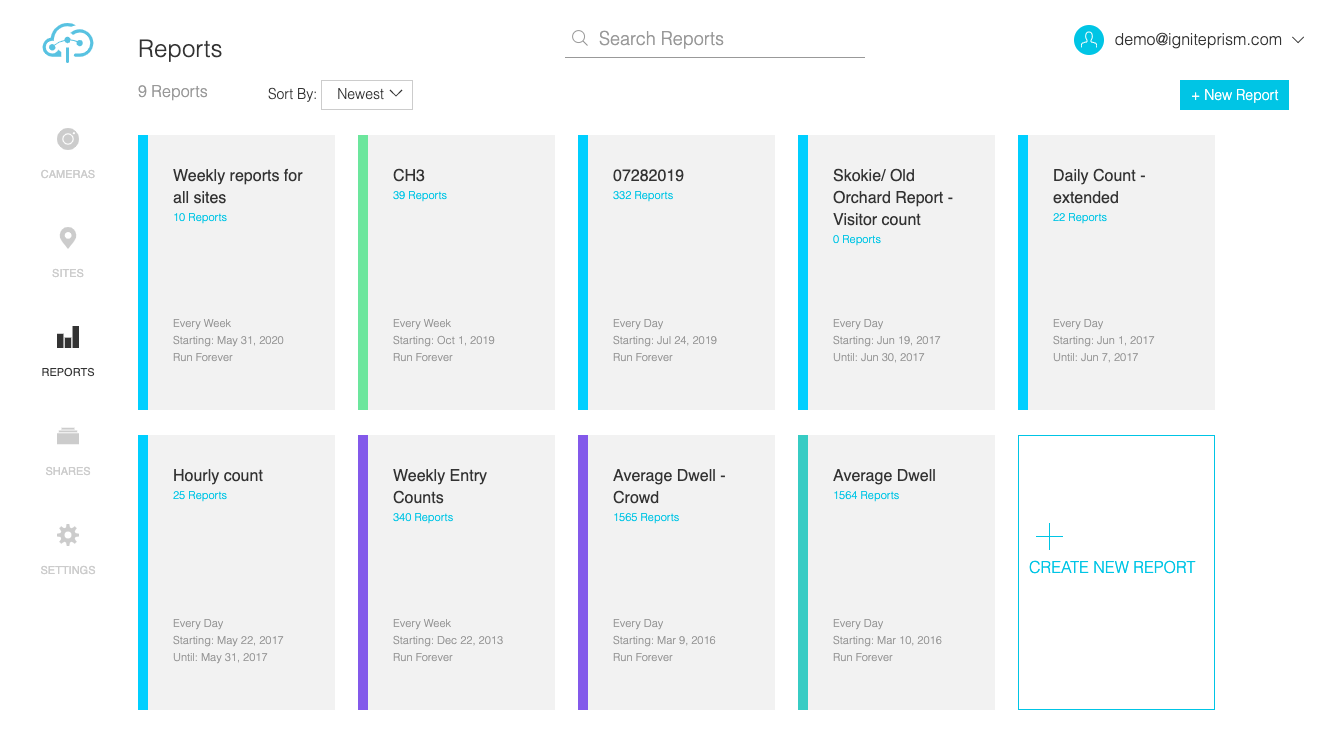Image resolution: width=1329 pixels, height=741 pixels.
Task: Open the Average Dwell - Crowd card
Action: click(676, 572)
